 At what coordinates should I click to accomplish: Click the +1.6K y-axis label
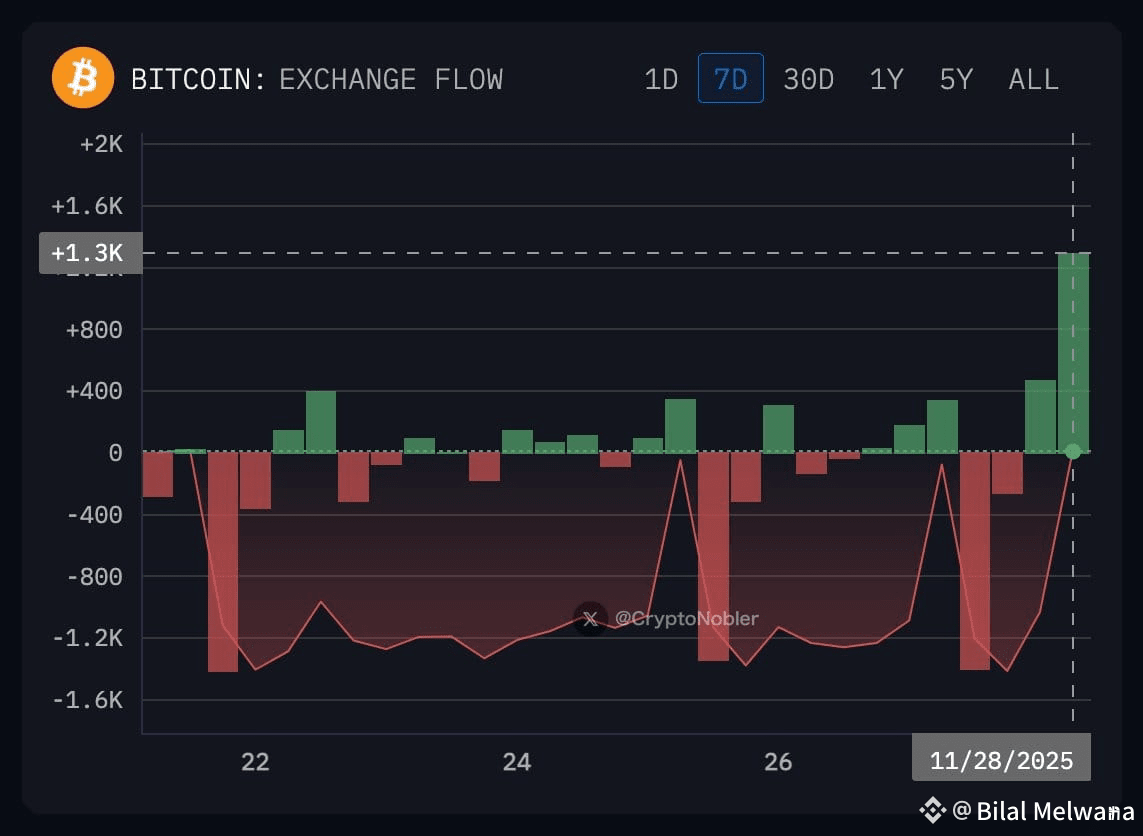[87, 206]
